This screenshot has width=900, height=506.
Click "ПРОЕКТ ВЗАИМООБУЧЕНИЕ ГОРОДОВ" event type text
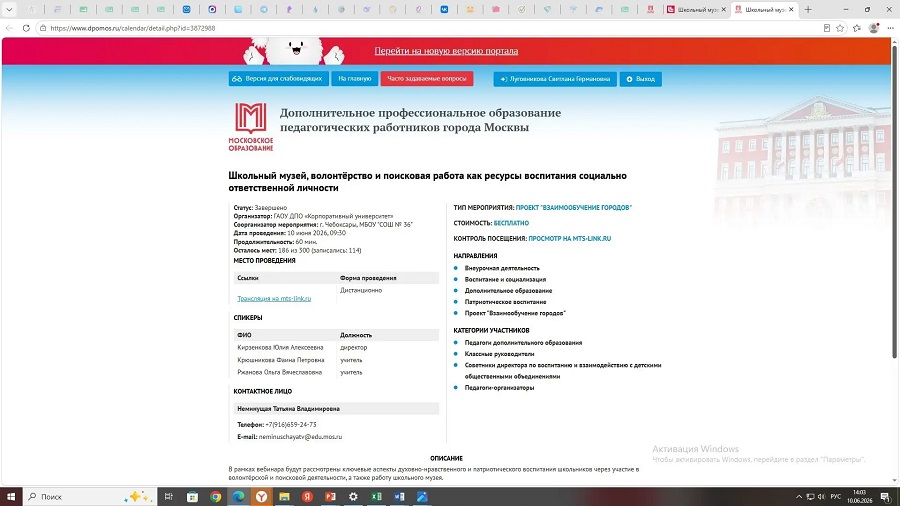pyautogui.click(x=573, y=208)
